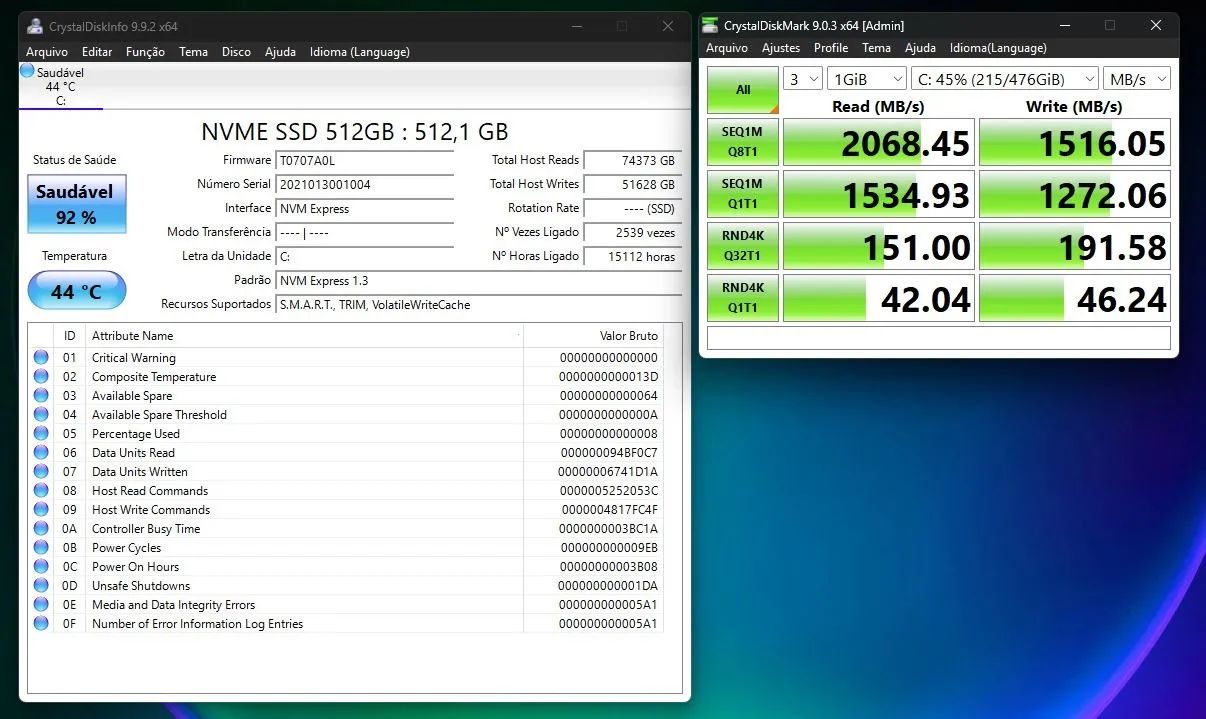The height and width of the screenshot is (719, 1206).
Task: Open Profile menu in CrystalDiskMark
Action: (x=831, y=48)
